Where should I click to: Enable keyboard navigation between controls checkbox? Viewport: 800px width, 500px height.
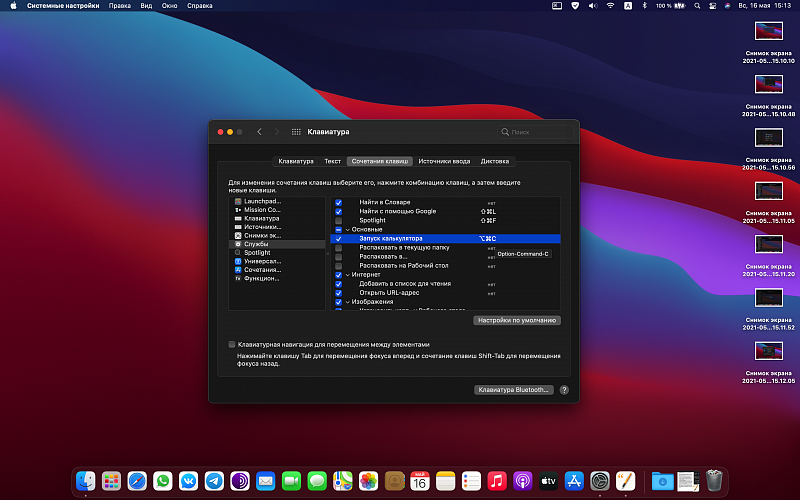pos(232,344)
